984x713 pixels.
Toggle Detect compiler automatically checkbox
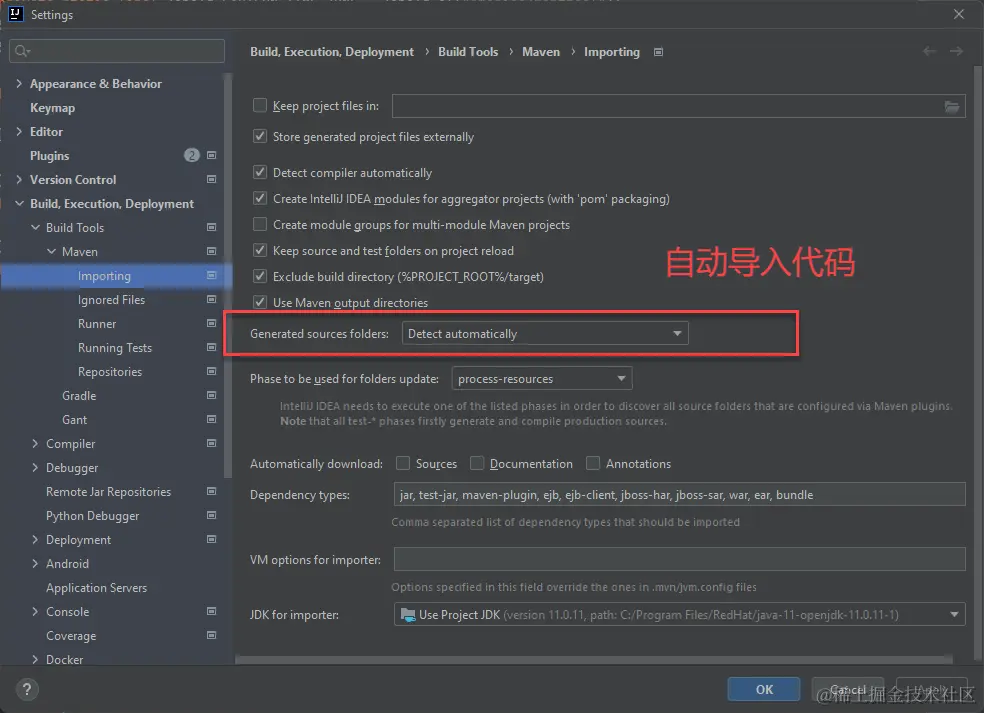tap(259, 172)
